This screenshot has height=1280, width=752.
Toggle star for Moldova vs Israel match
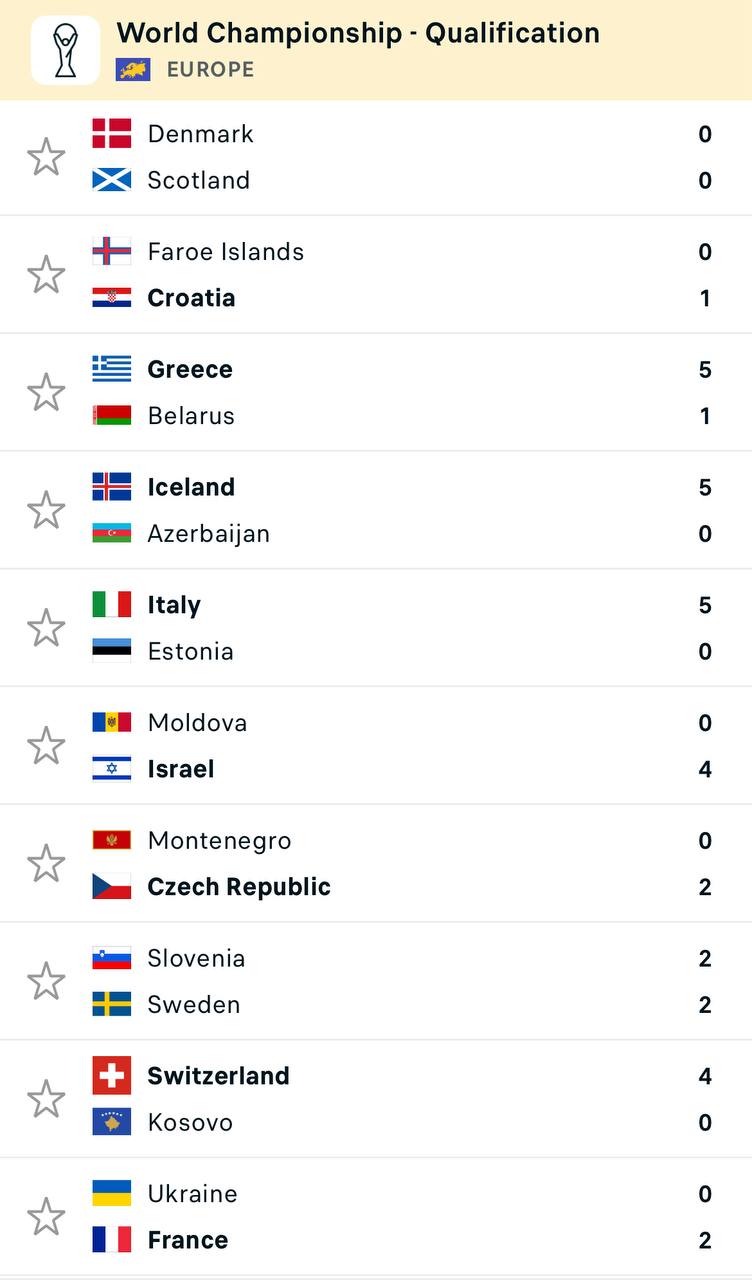pos(46,746)
